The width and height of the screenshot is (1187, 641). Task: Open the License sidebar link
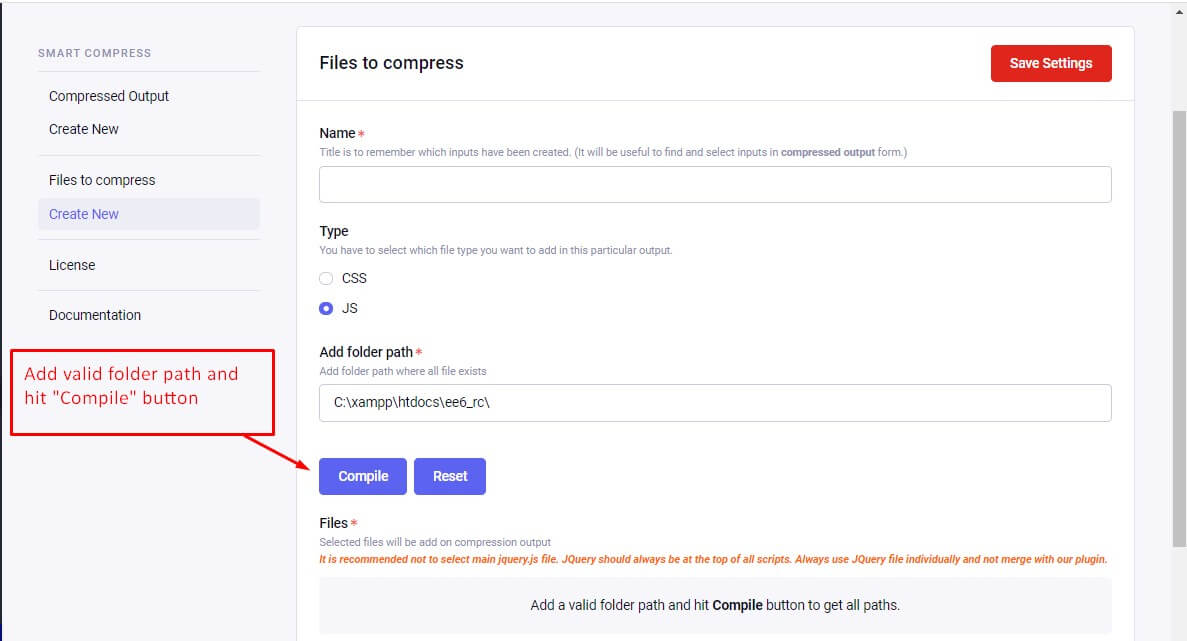[72, 265]
